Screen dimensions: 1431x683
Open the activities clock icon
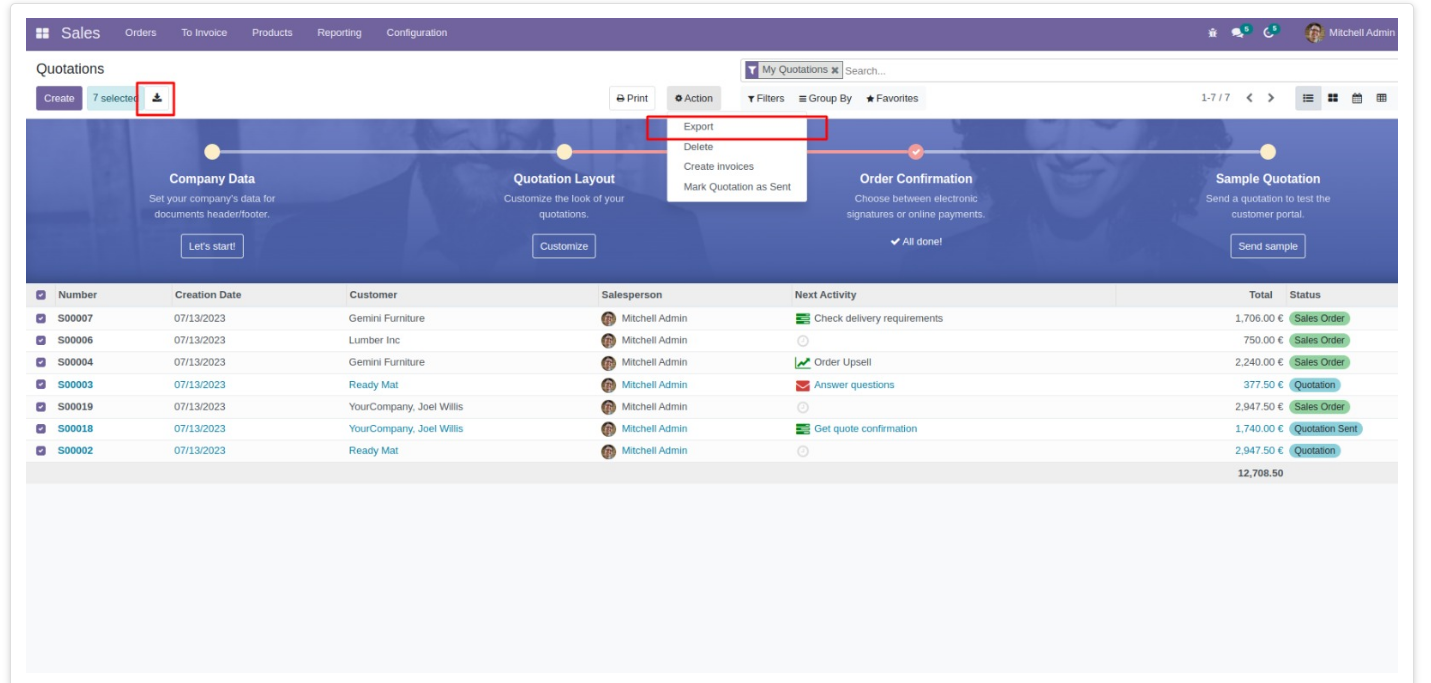[x=1271, y=33]
